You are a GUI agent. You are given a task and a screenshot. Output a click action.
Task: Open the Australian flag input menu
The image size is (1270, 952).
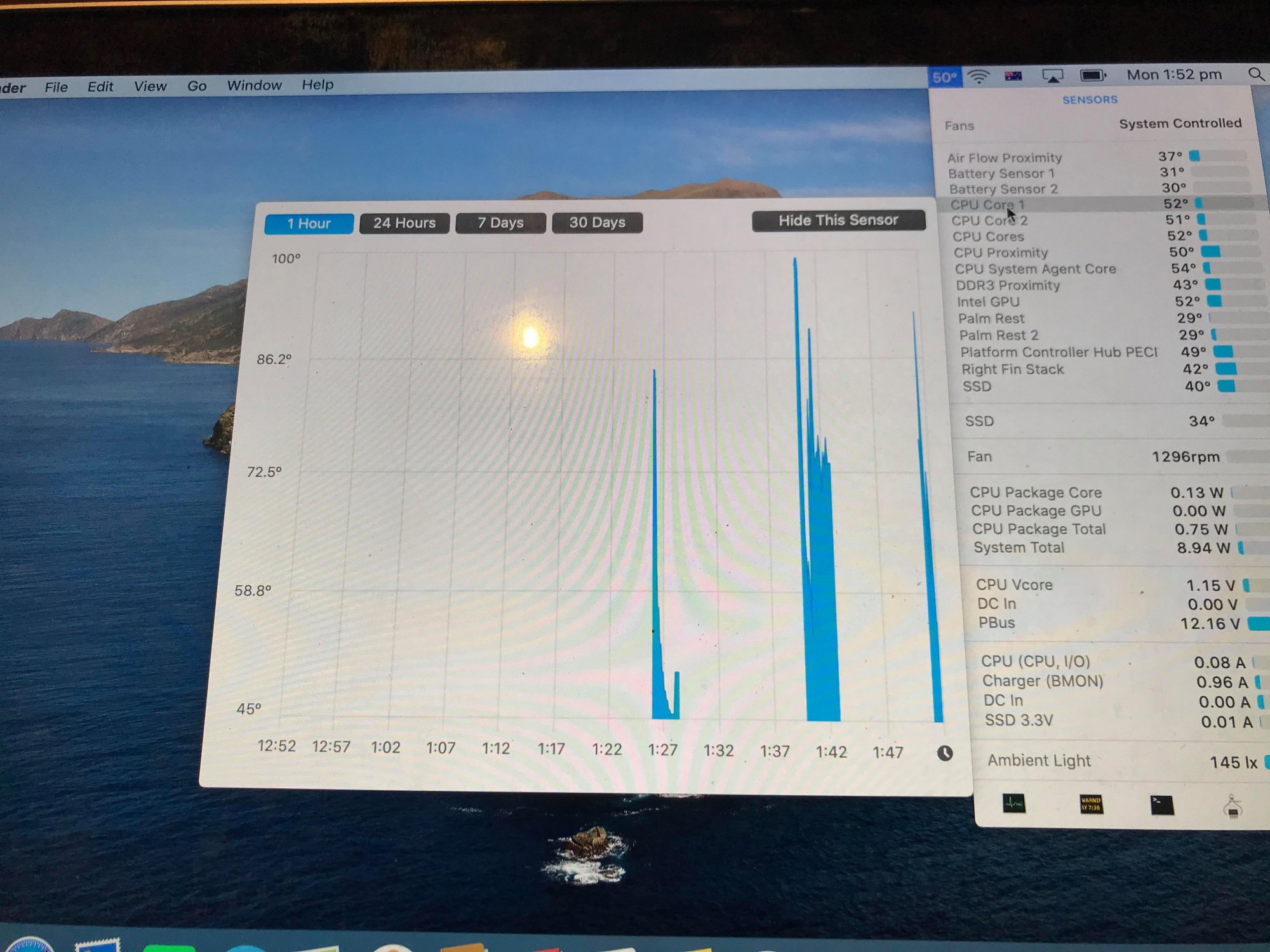click(x=1013, y=76)
